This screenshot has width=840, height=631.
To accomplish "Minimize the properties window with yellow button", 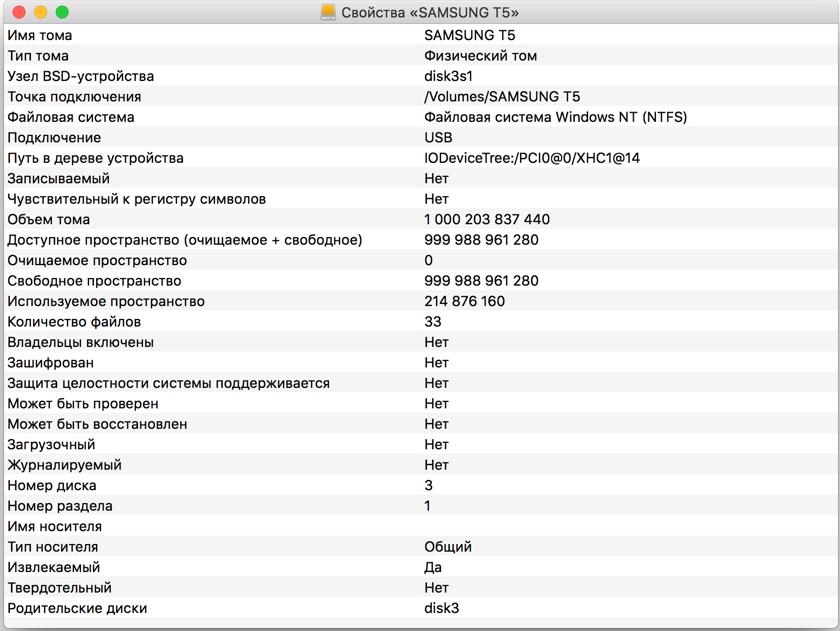I will 40,12.
